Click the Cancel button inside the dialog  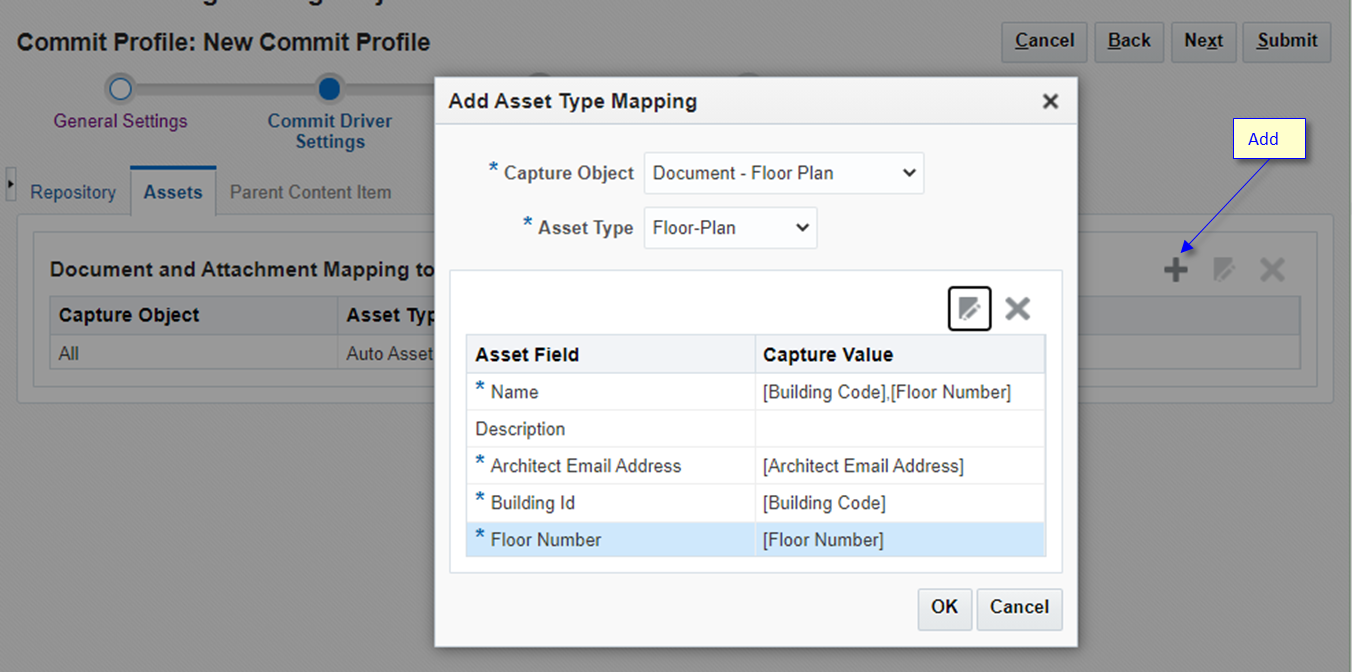(1019, 608)
